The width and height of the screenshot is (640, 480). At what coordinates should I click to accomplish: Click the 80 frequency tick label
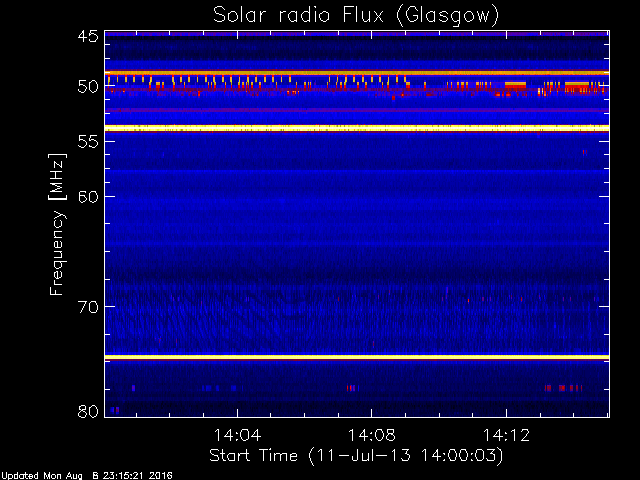pos(88,411)
